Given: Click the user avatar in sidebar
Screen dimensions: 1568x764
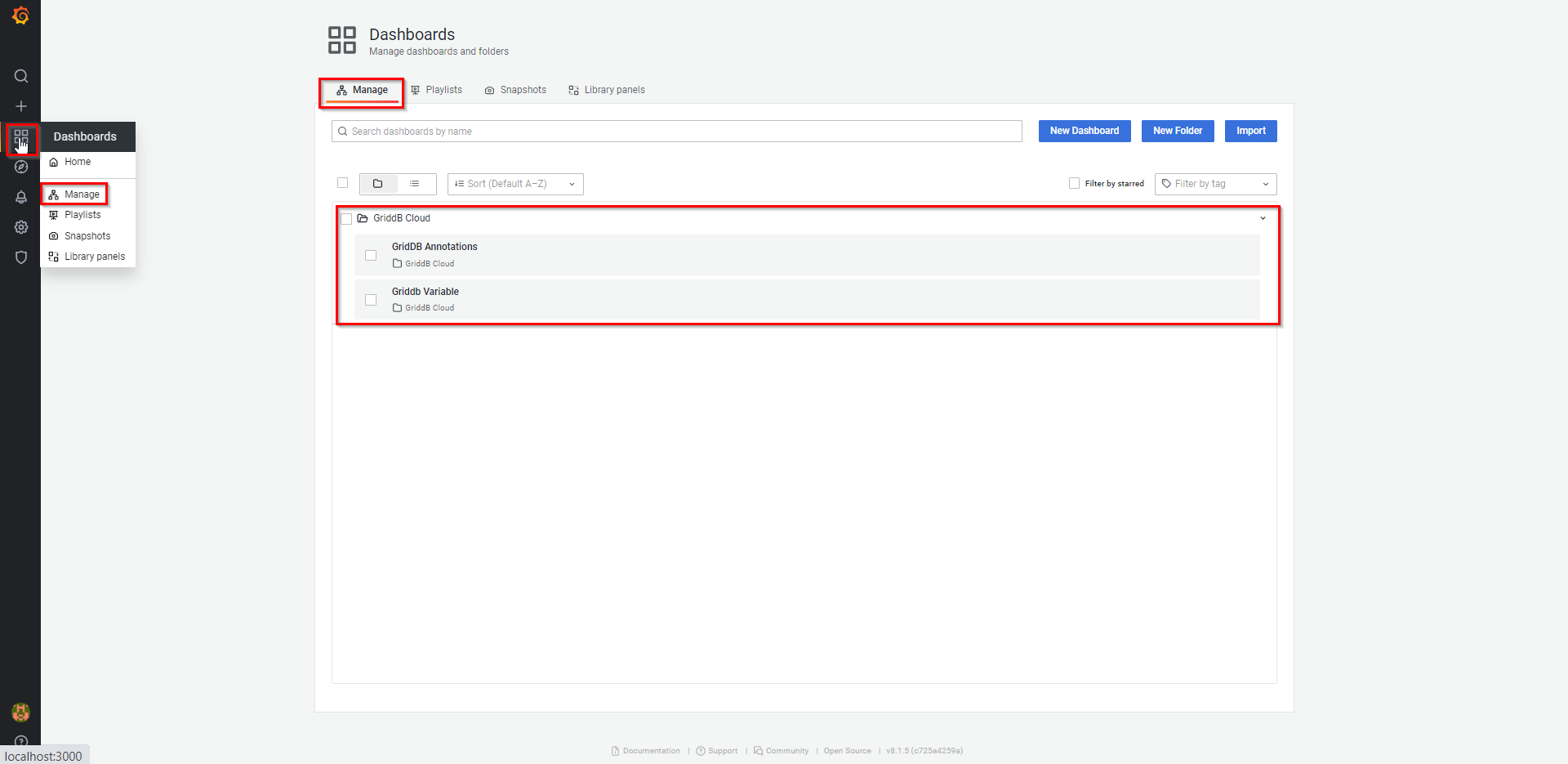Looking at the screenshot, I should tap(21, 712).
